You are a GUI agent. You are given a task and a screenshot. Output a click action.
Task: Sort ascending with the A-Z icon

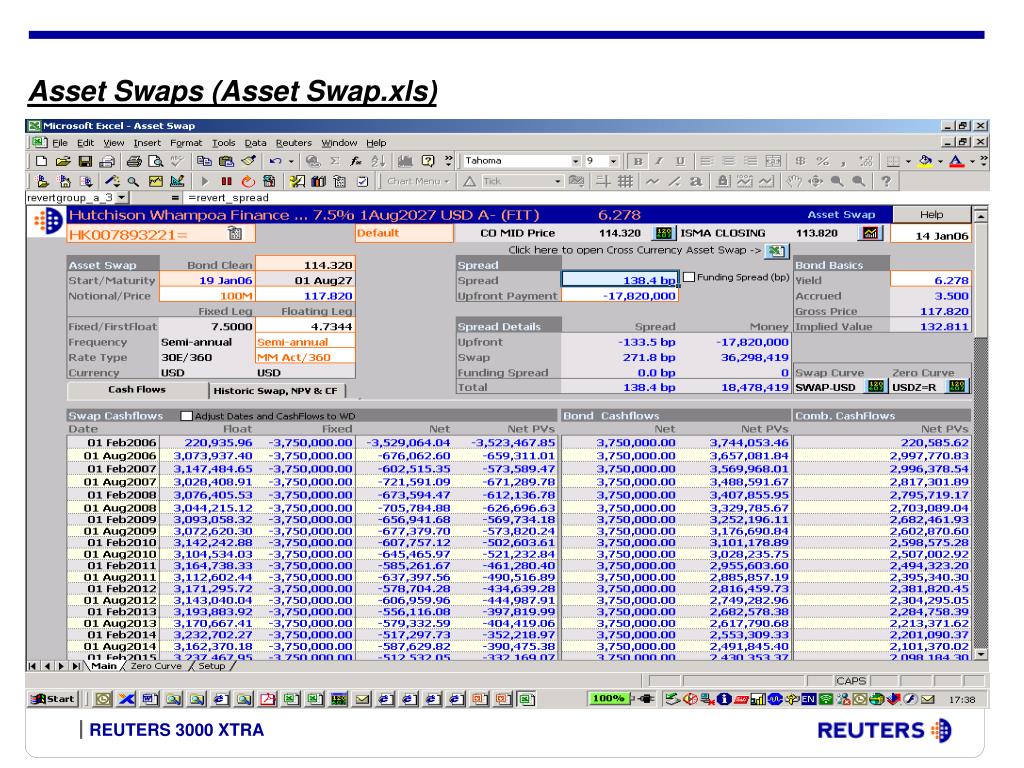[x=378, y=161]
